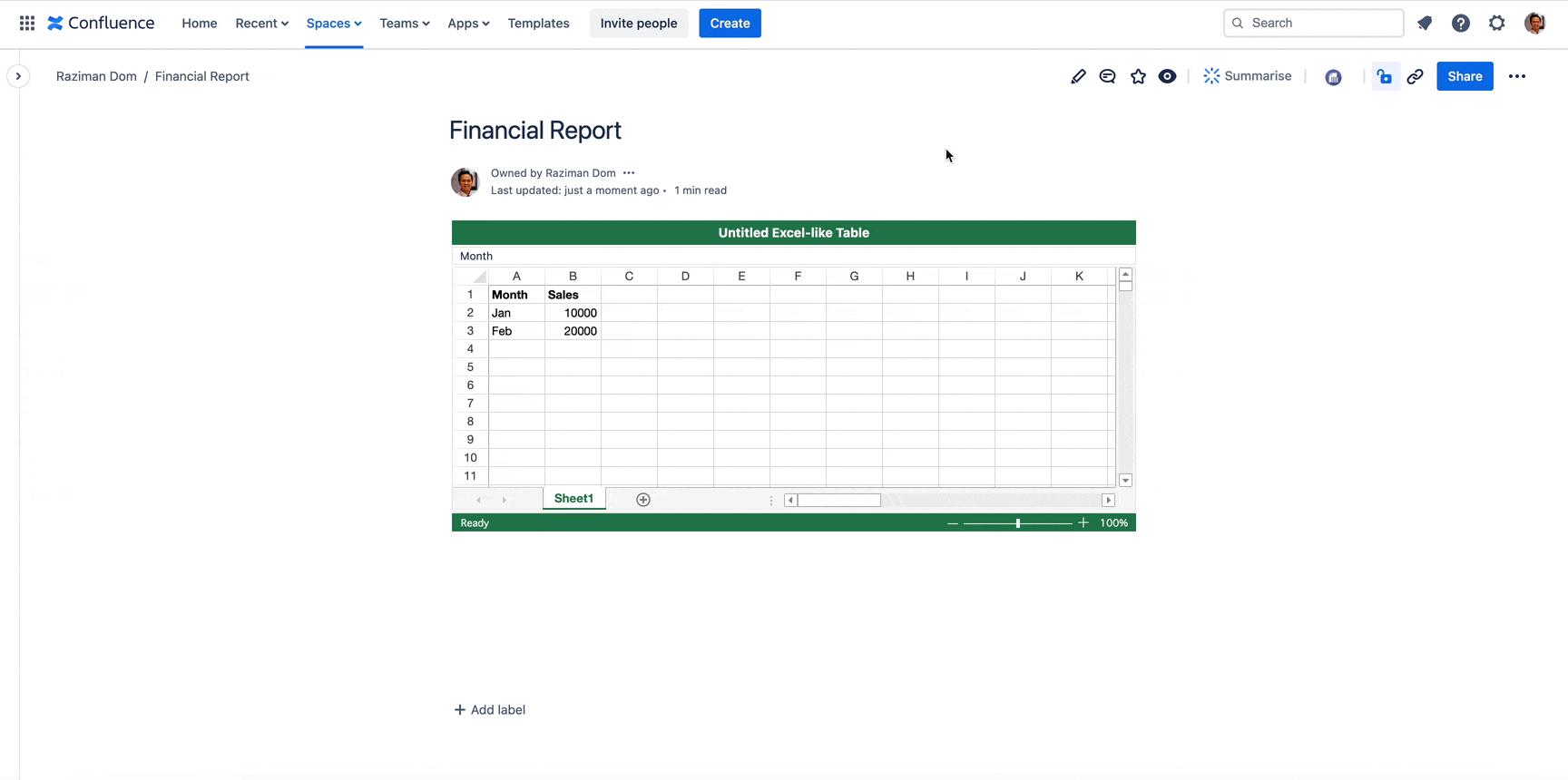1568x780 pixels.
Task: Open the Recent dropdown menu
Action: tap(261, 24)
